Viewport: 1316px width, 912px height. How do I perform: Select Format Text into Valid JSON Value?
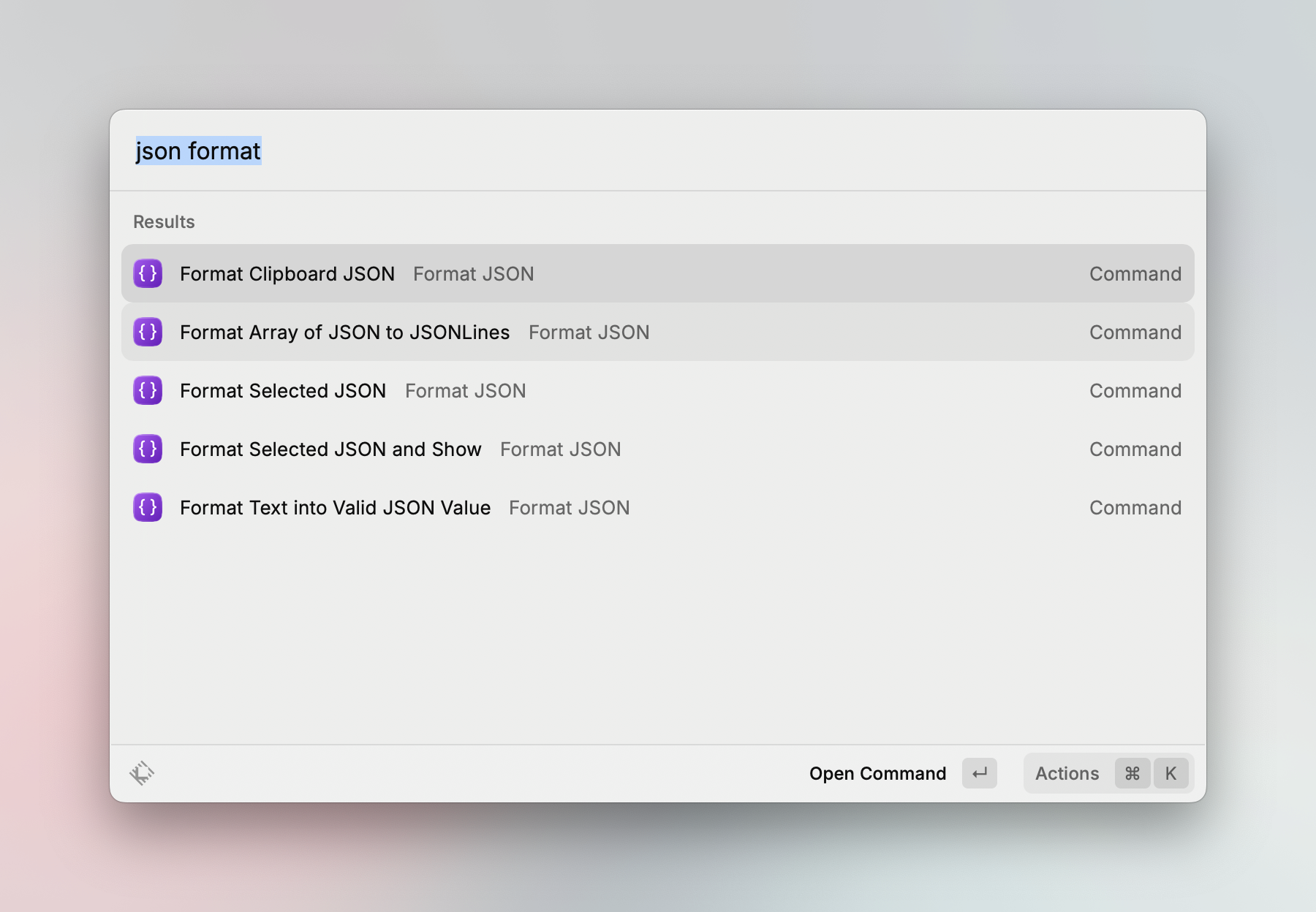(335, 508)
